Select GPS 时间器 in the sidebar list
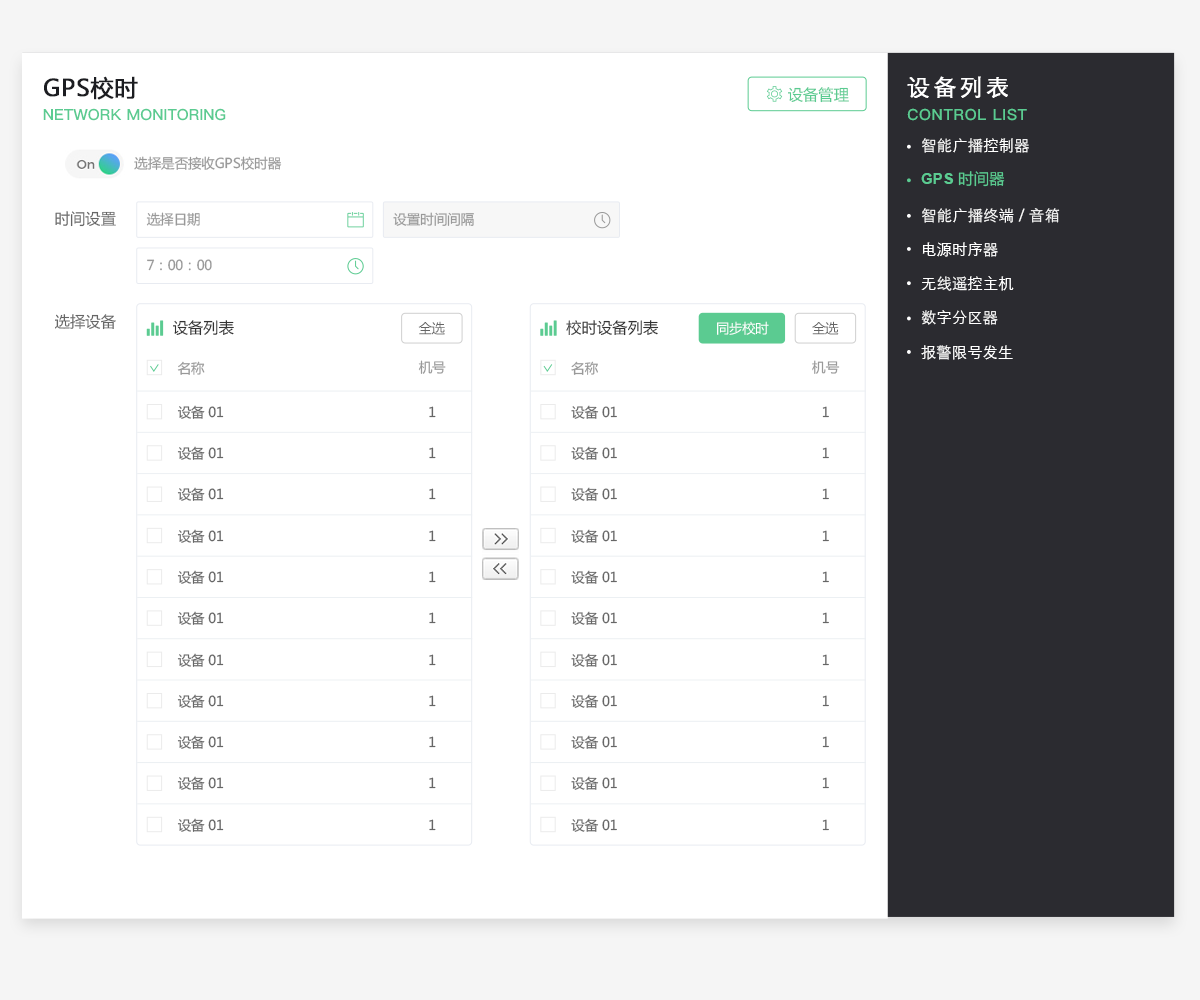The height and width of the screenshot is (1000, 1200). point(963,179)
